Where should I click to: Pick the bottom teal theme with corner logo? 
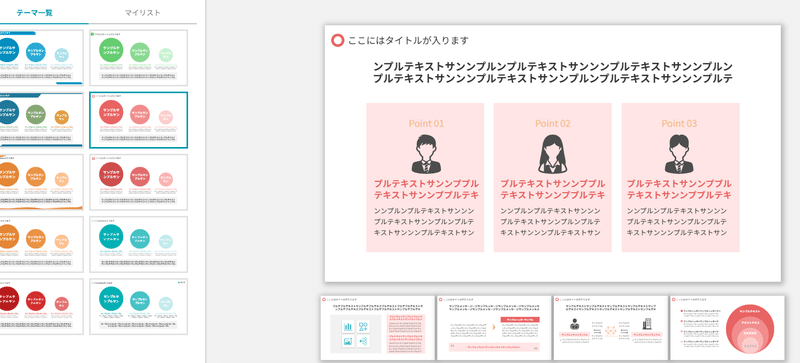pos(139,307)
